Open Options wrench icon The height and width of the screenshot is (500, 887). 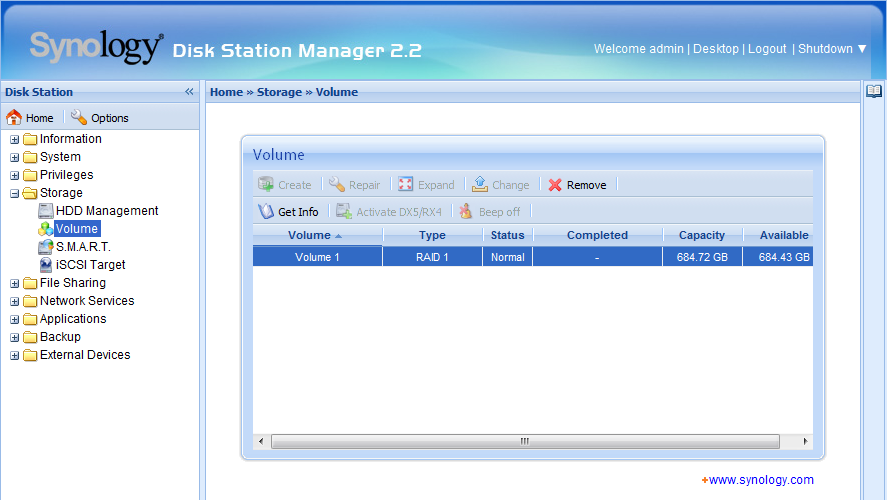tap(79, 117)
